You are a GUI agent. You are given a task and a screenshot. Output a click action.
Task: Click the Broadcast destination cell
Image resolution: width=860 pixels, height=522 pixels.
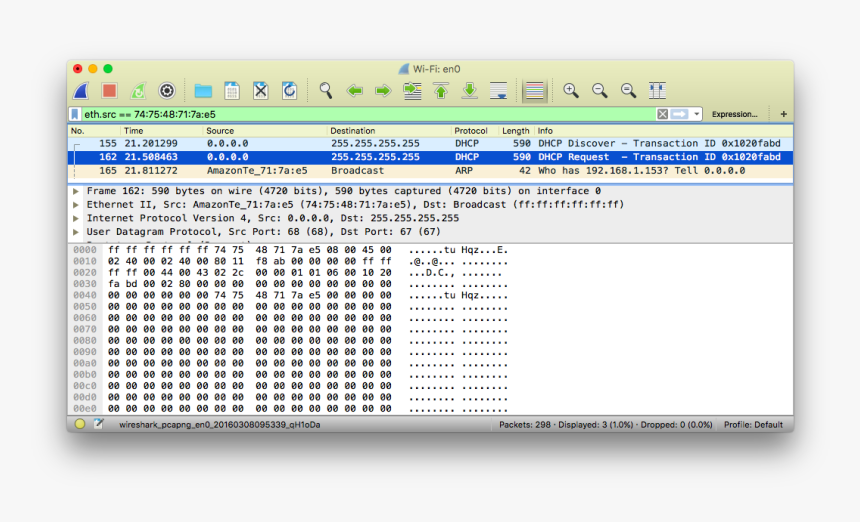[x=357, y=171]
